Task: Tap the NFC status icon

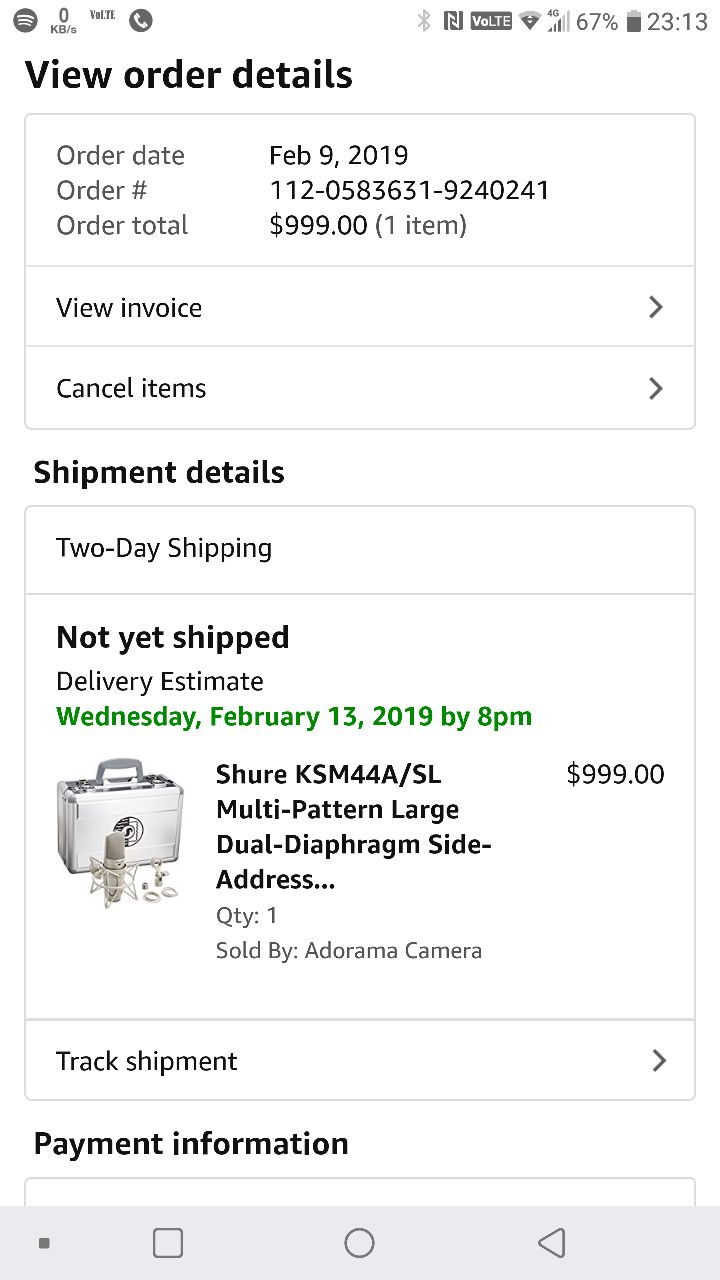Action: point(453,21)
